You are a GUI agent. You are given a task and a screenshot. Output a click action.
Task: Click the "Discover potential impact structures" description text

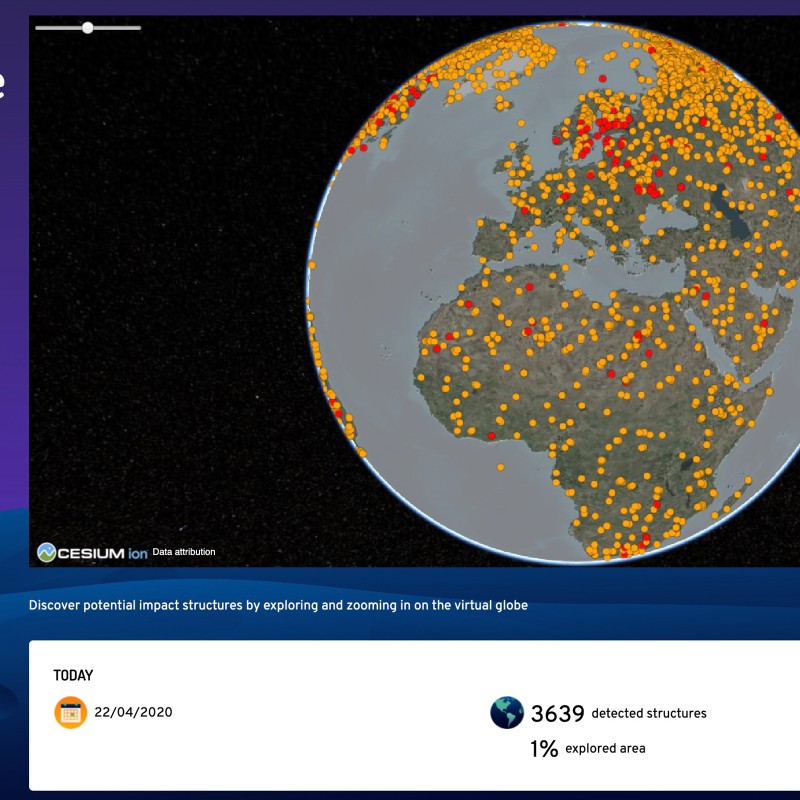point(278,605)
